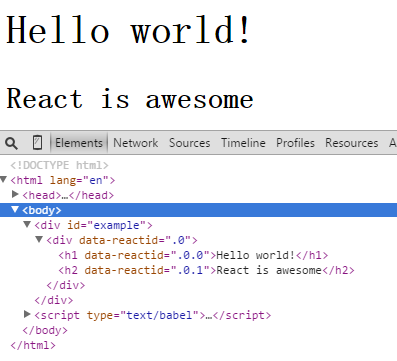Collapse the div id="example" node
The width and height of the screenshot is (397, 361).
pos(27,224)
